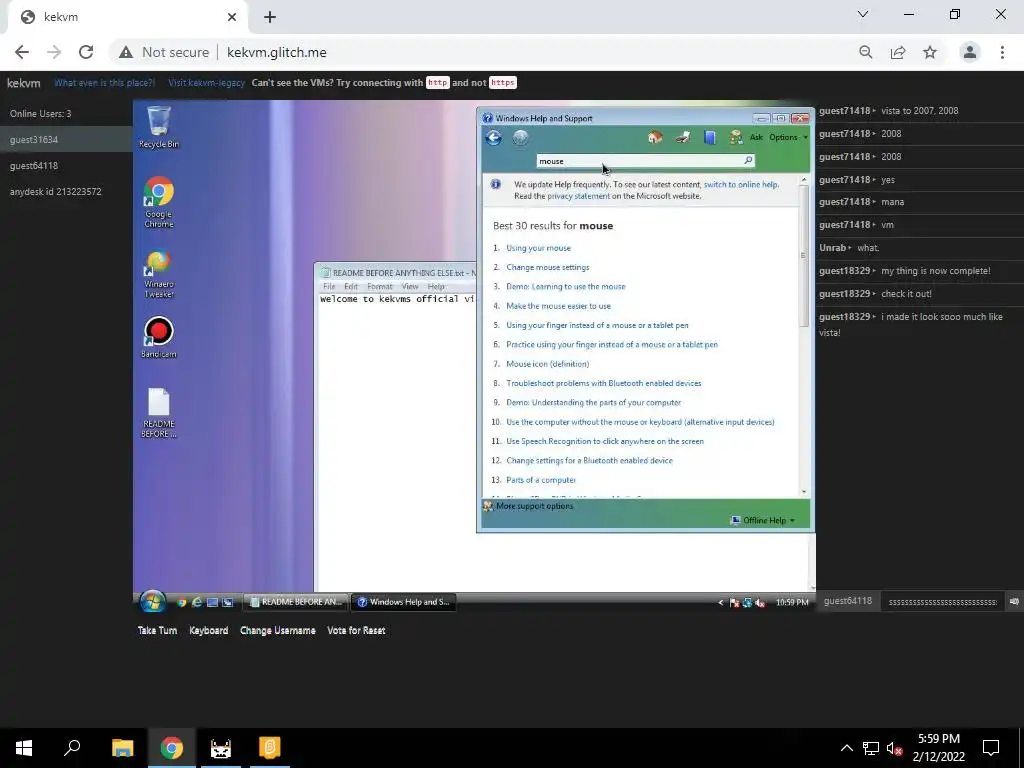
Task: Click the chat message input box
Action: [x=942, y=601]
